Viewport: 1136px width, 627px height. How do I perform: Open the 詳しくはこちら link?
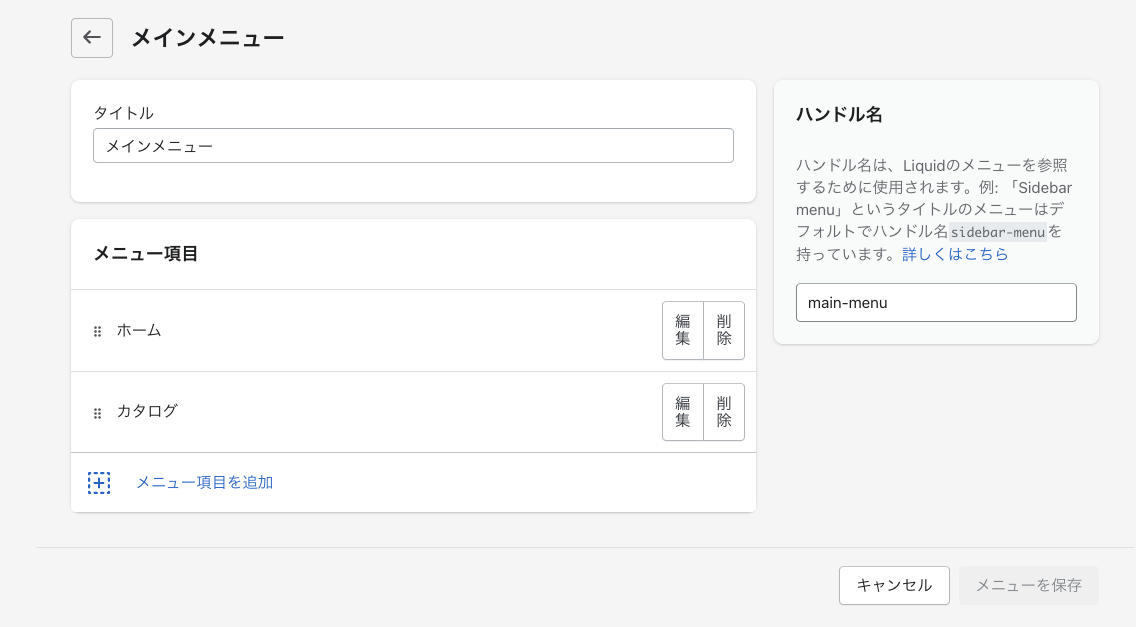tap(955, 254)
